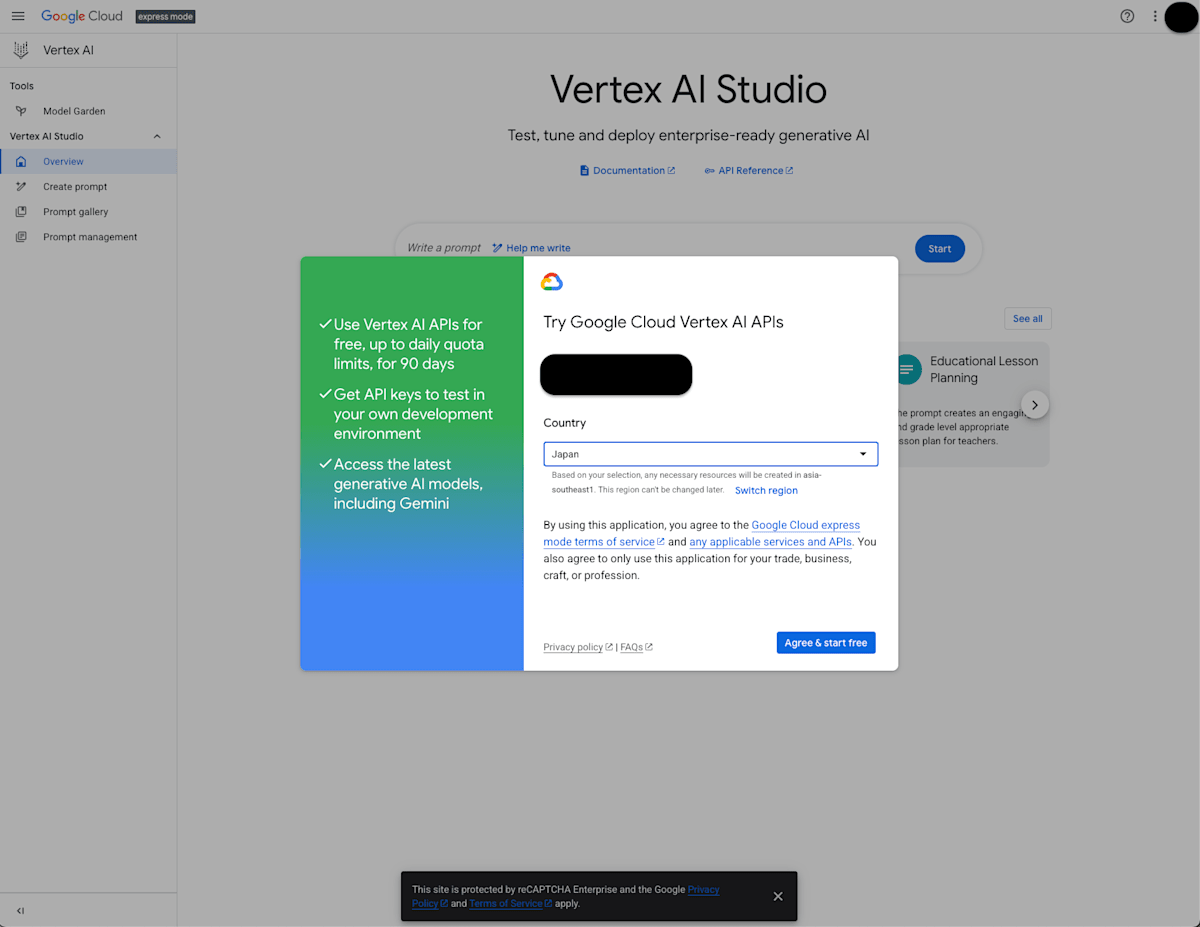
Task: Select Model Garden in the sidebar
Action: click(x=88, y=111)
